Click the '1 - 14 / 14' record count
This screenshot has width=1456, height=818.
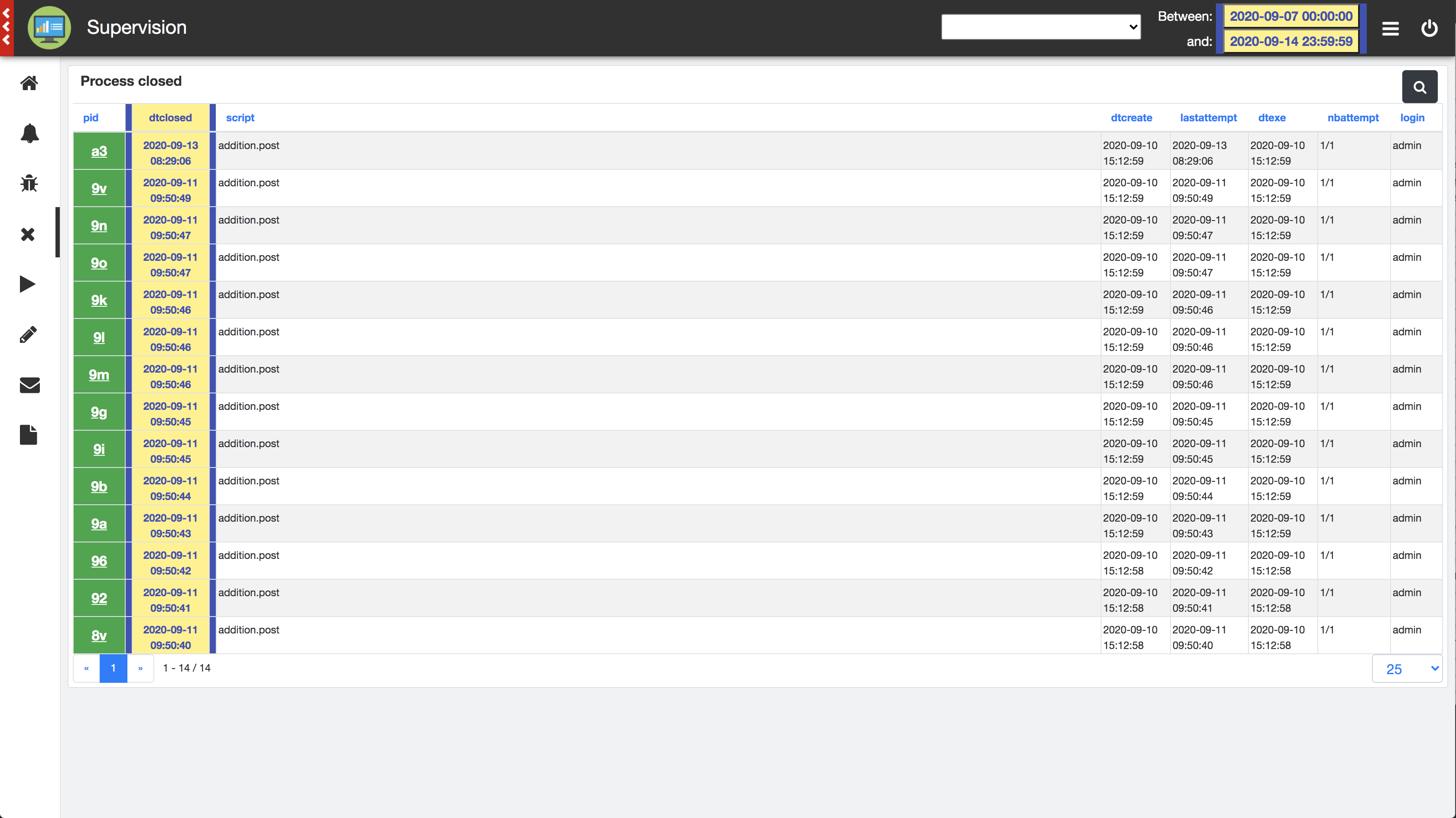click(186, 668)
